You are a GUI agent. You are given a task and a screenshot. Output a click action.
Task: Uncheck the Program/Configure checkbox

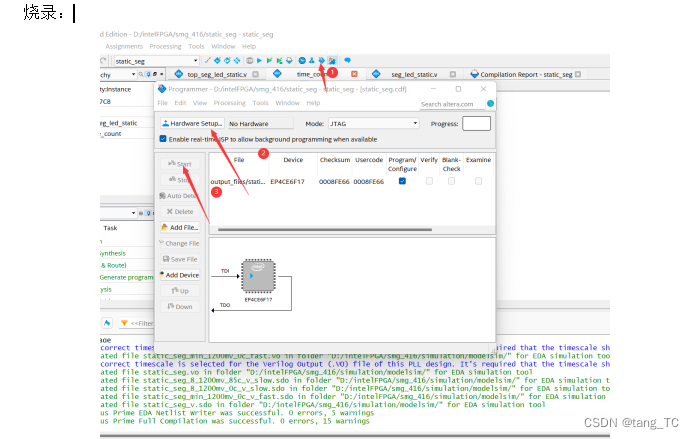(402, 181)
